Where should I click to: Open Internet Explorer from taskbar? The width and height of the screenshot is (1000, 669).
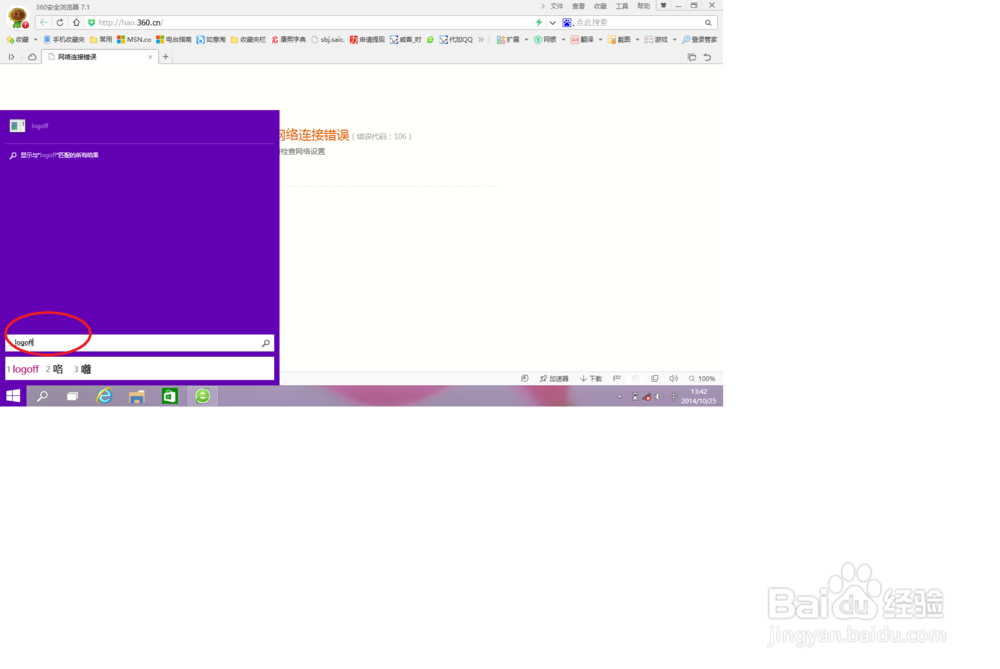104,396
